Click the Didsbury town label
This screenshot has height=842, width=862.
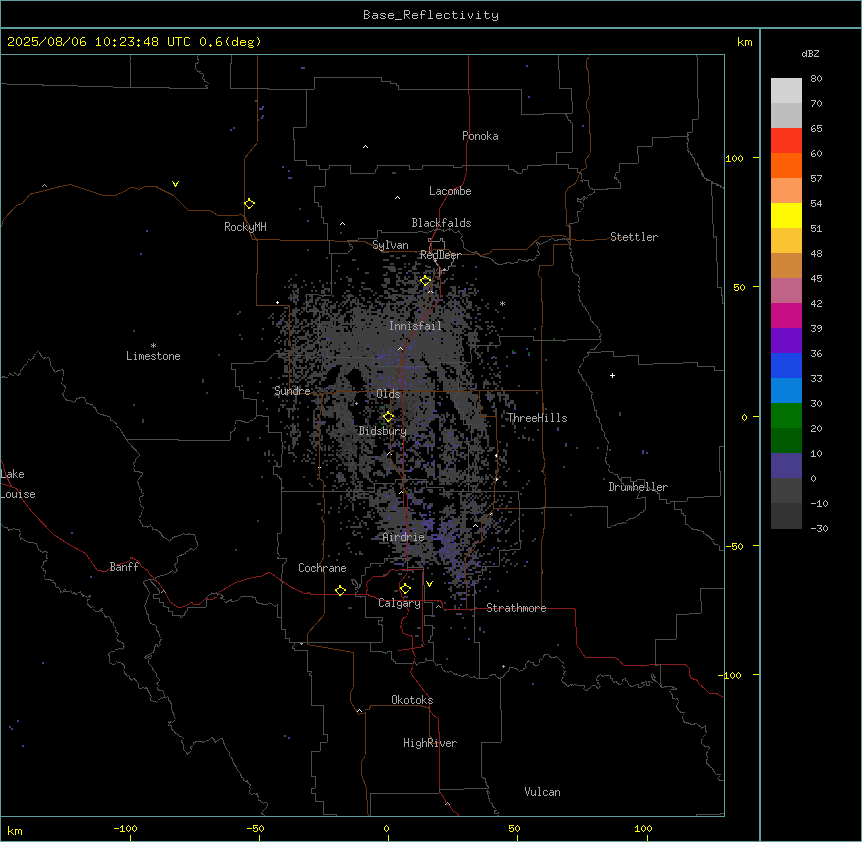coord(383,431)
